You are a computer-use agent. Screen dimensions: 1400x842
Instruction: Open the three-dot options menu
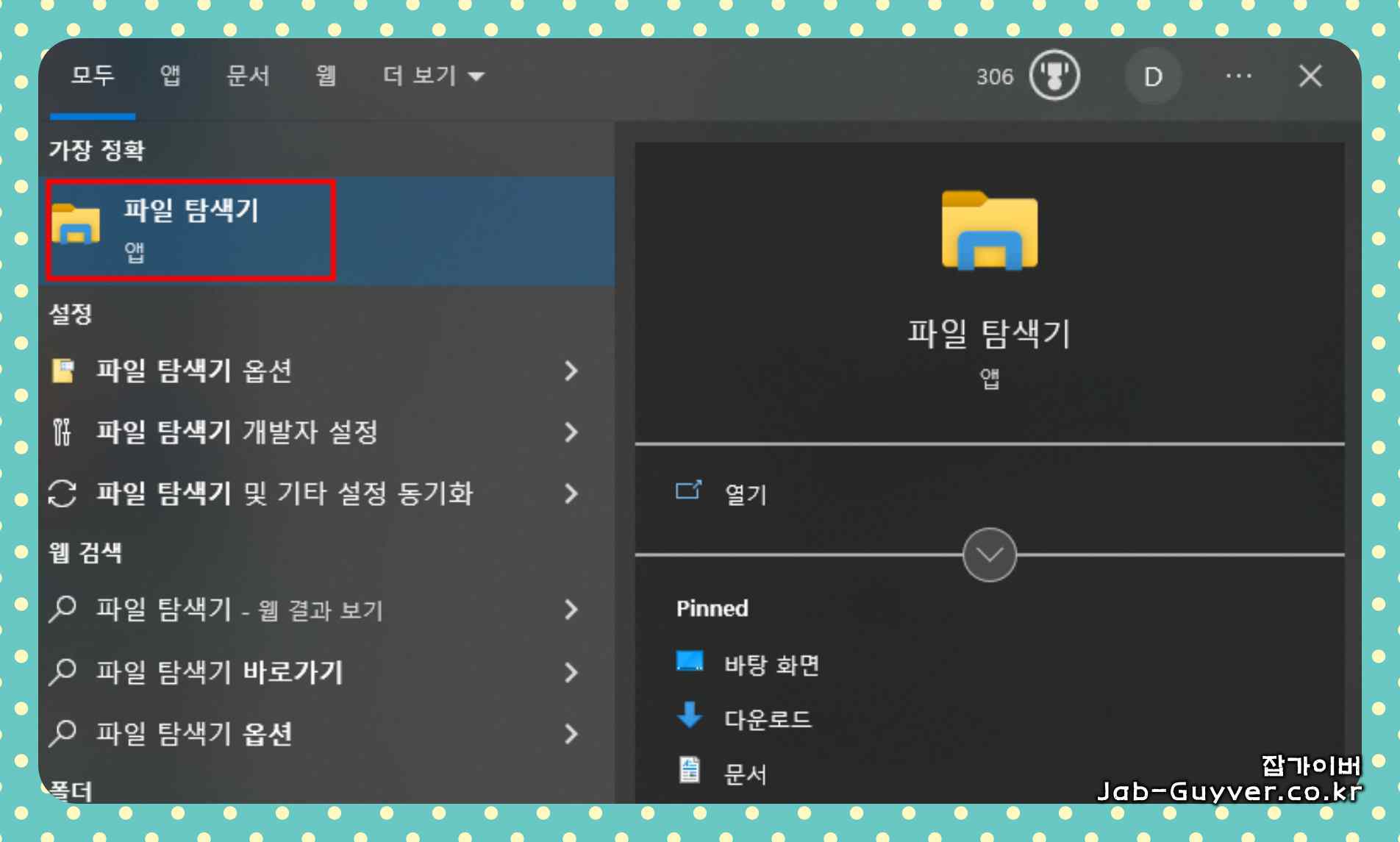pos(1238,76)
